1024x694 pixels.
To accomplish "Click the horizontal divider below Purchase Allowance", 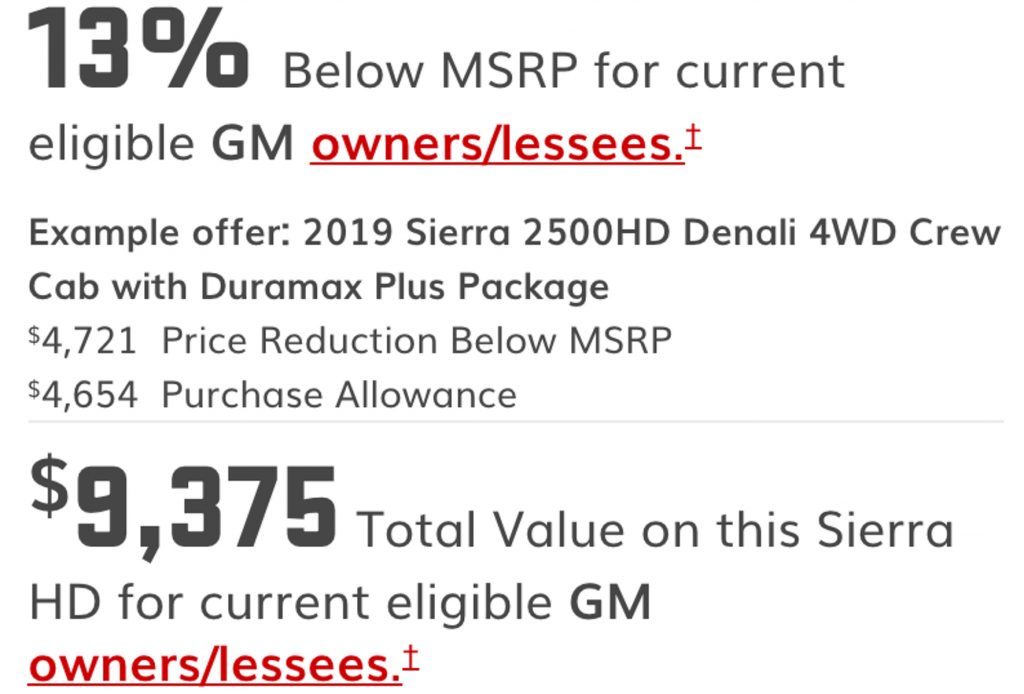I will click(516, 422).
